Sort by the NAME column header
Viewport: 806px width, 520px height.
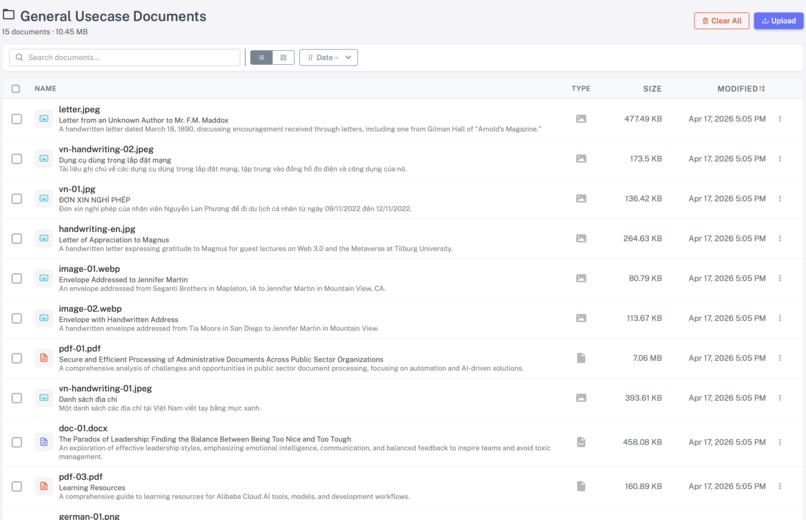[45, 89]
